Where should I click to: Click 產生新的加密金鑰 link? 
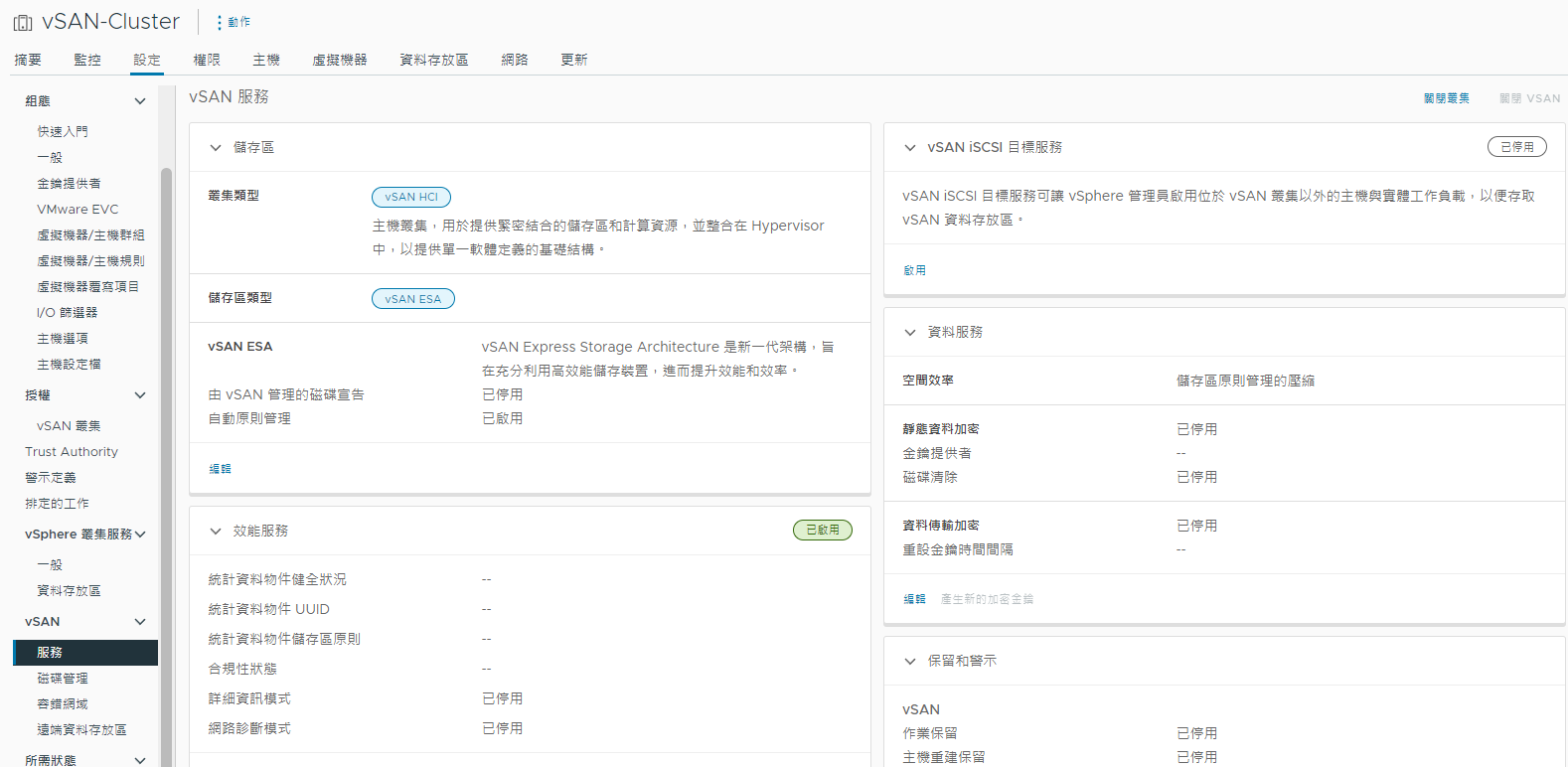pos(987,599)
